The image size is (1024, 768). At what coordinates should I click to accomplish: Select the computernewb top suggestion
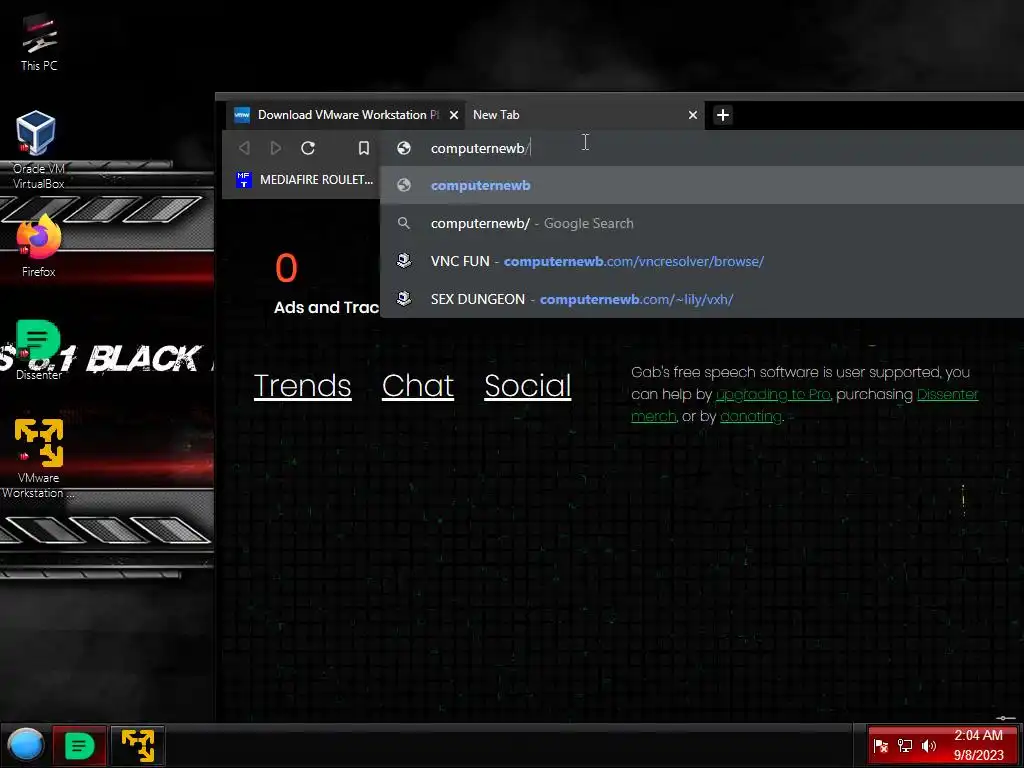click(701, 185)
